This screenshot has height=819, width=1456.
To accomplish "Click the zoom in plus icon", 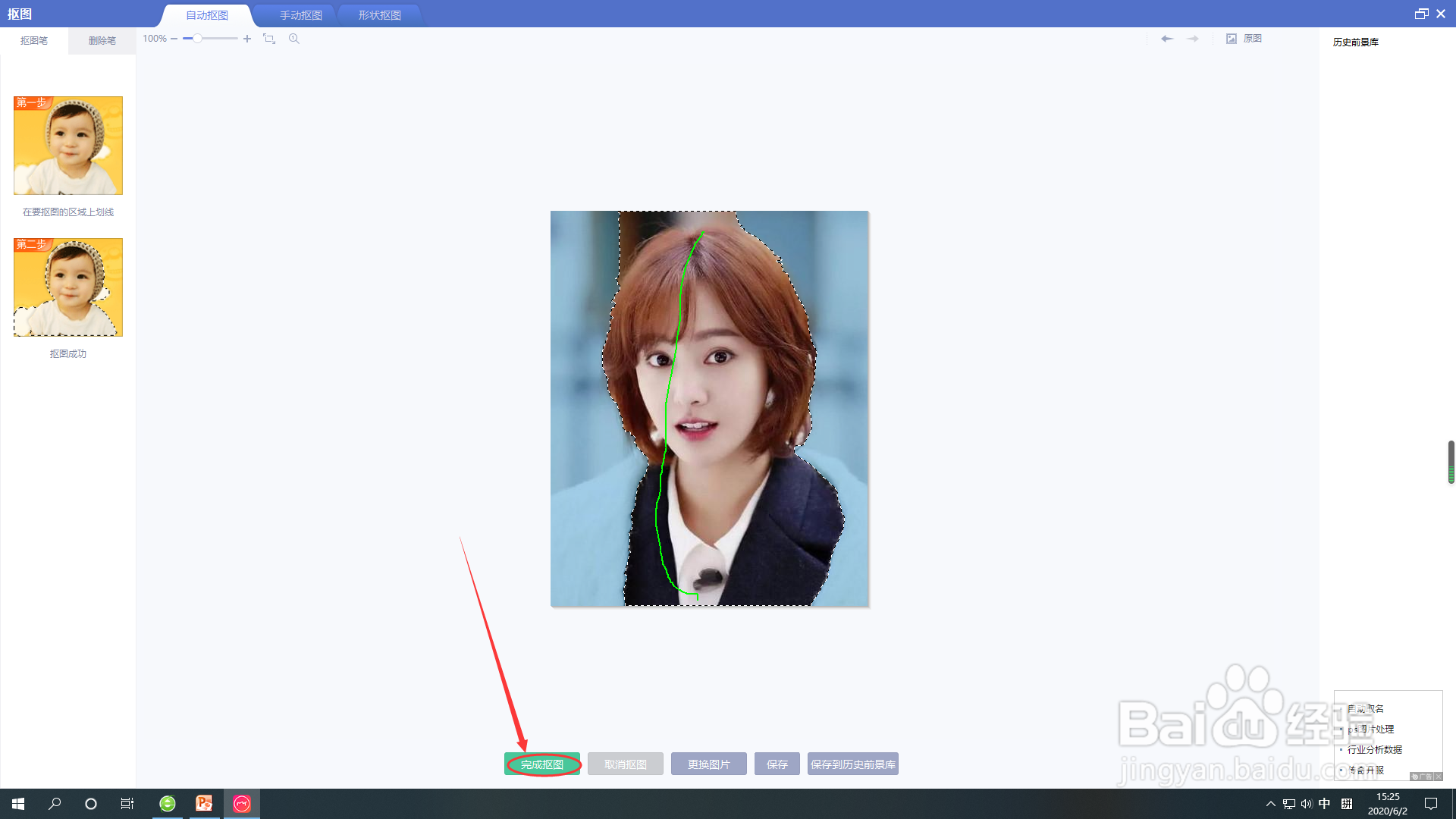I will [x=247, y=39].
